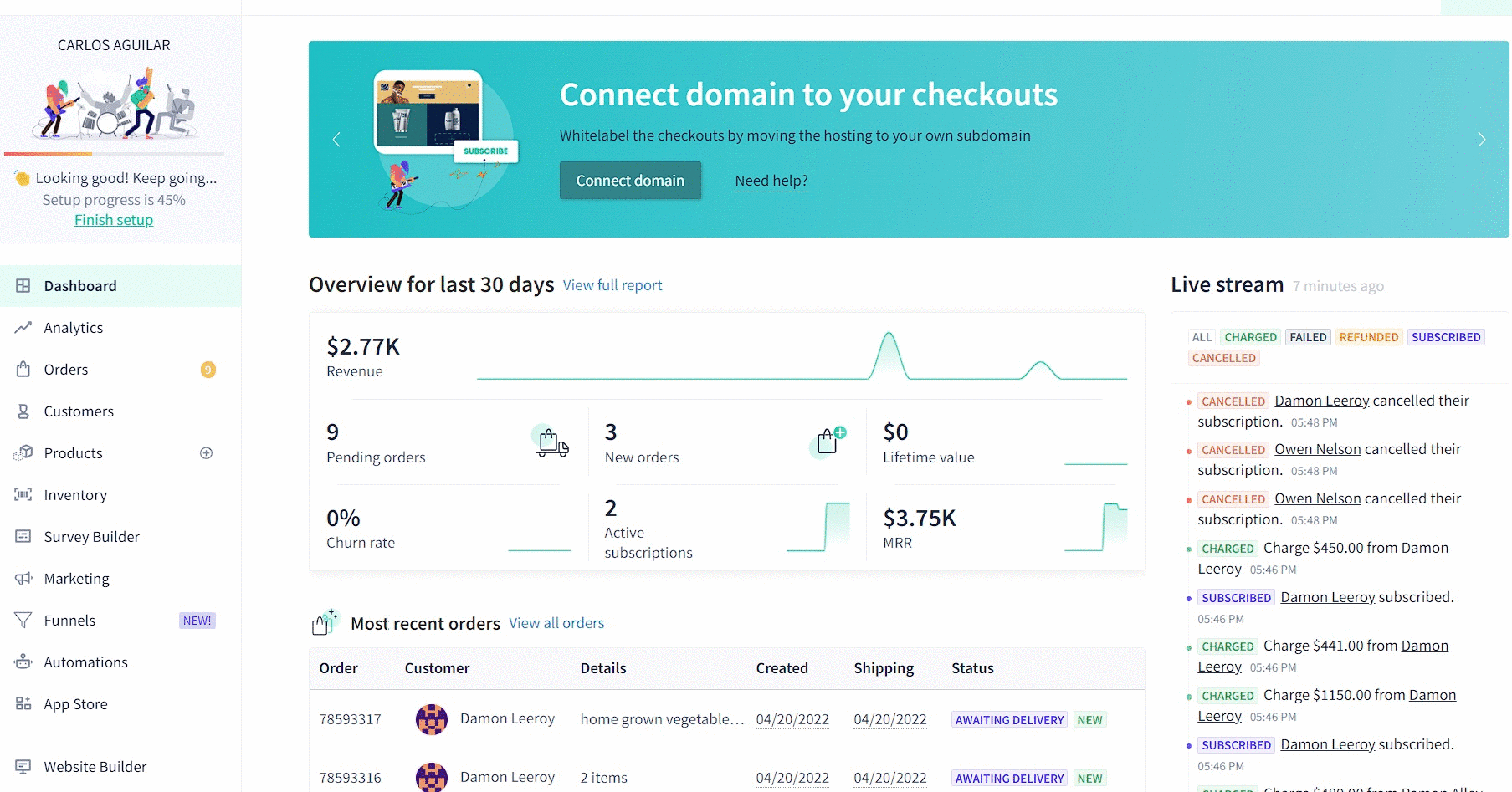
Task: Click the 2 items details cell
Action: [x=603, y=778]
